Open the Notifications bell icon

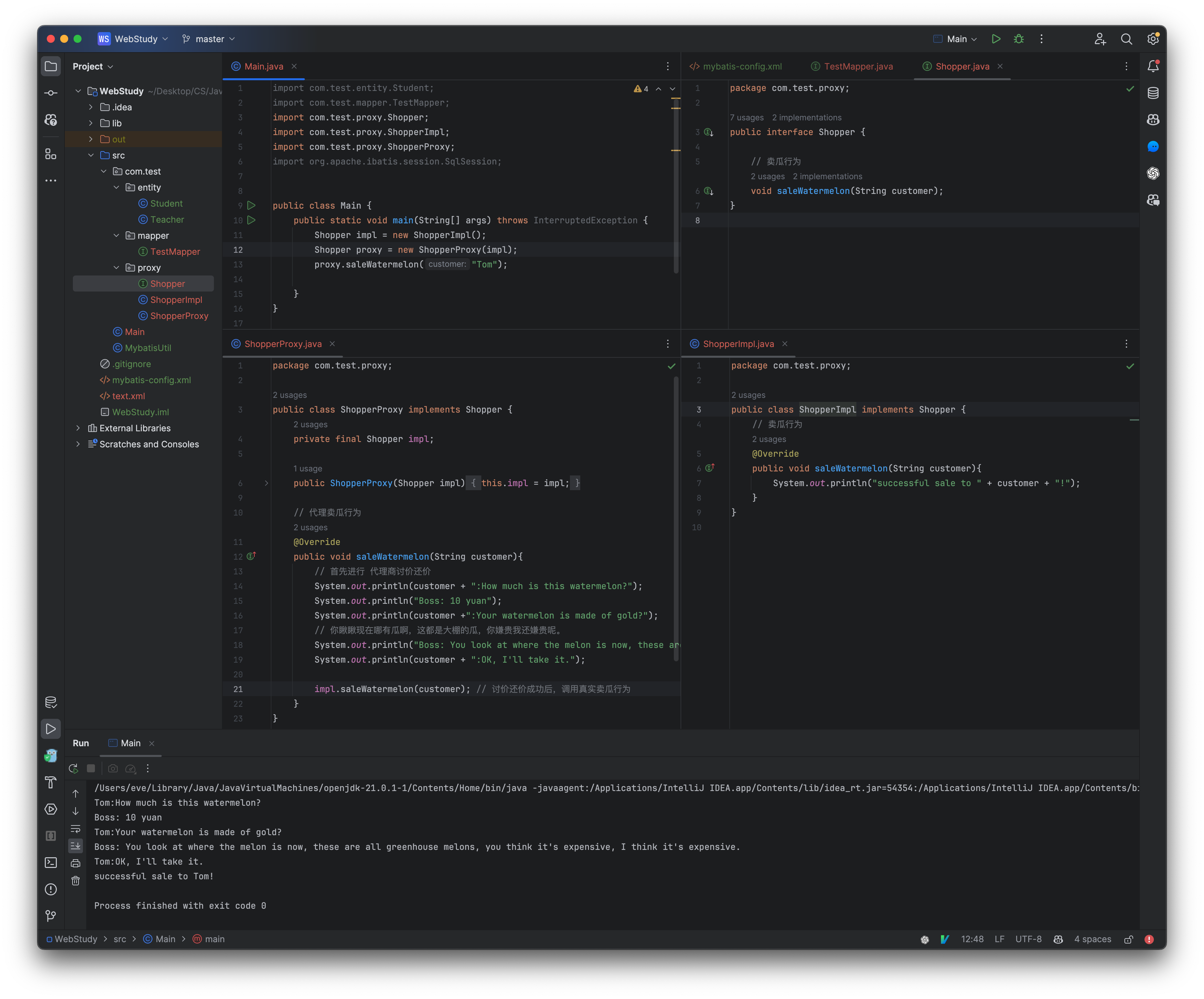(1153, 66)
